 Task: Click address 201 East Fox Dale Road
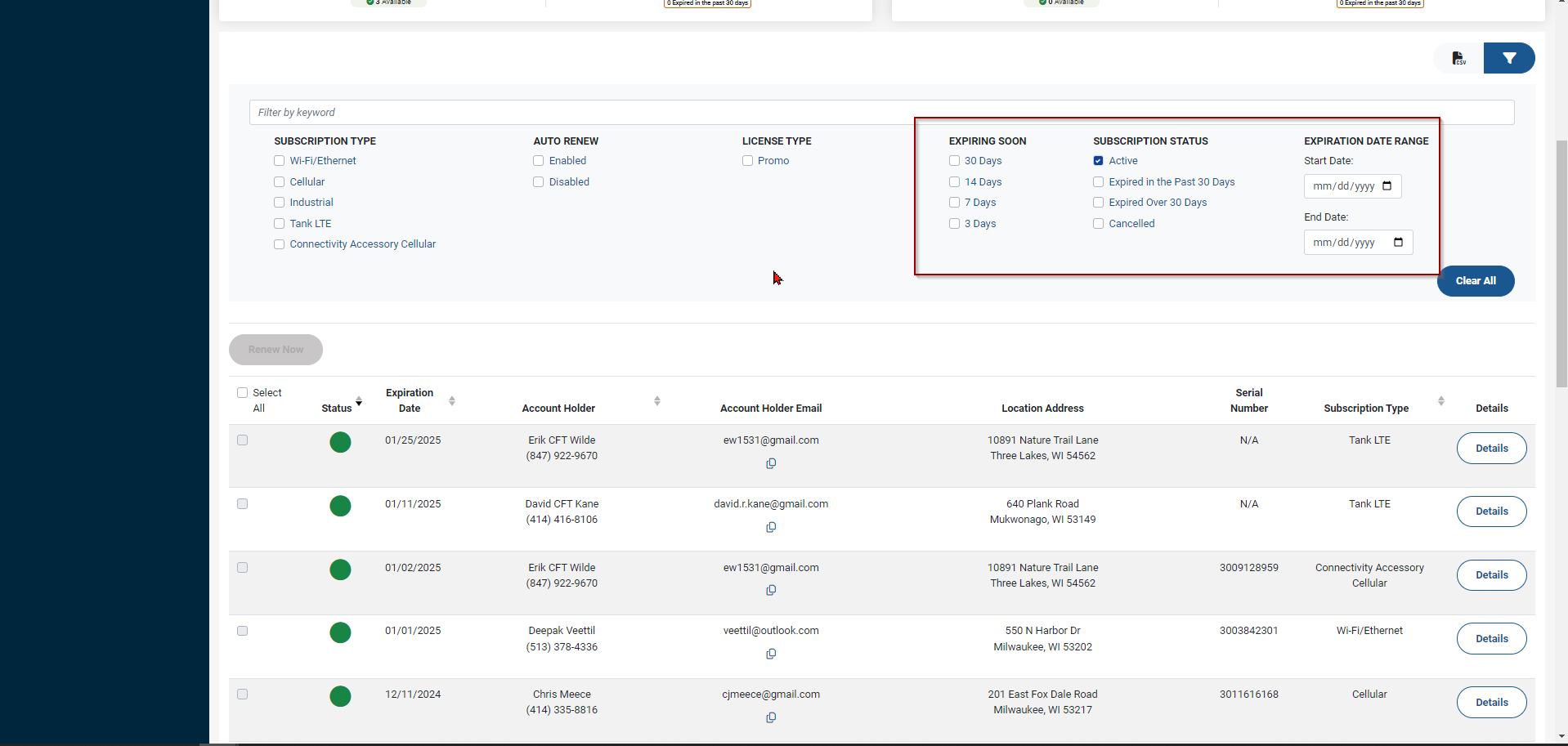tap(1042, 695)
